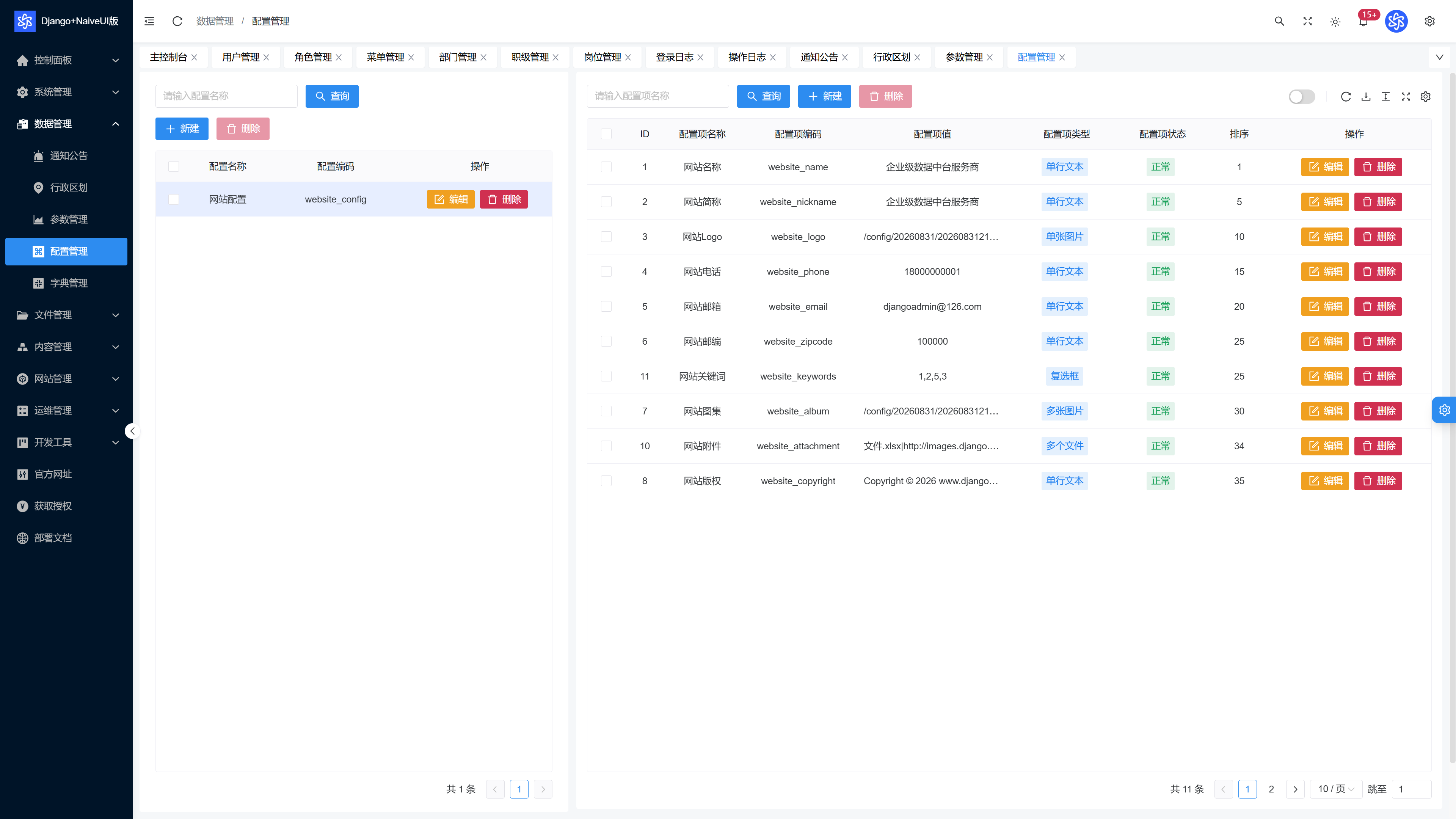Screen dimensions: 1456x819
Task: Open the notifications bell with 15+ badge
Action: click(x=1363, y=22)
